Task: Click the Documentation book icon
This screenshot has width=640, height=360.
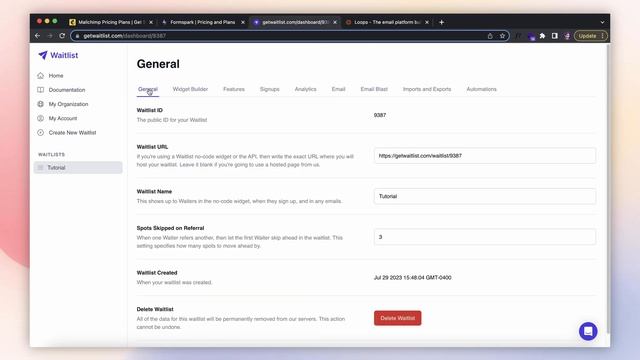Action: point(40,90)
